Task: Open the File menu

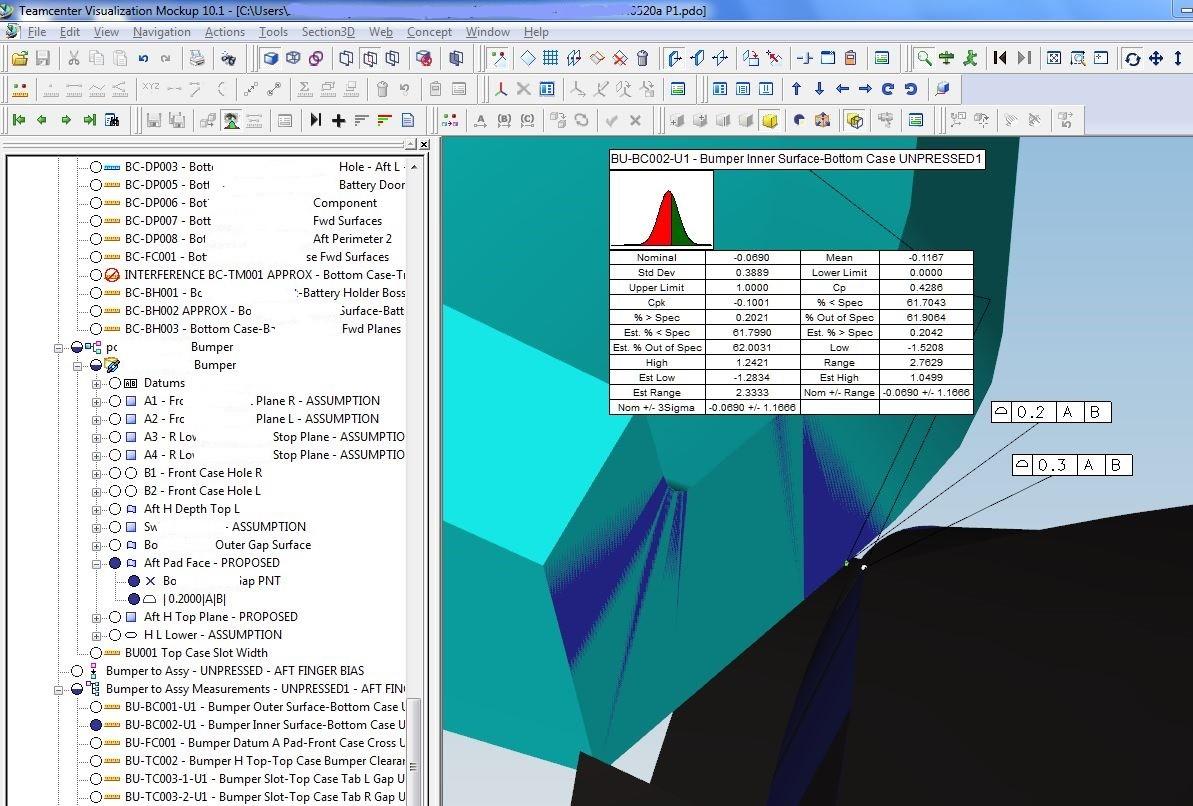Action: click(x=37, y=32)
